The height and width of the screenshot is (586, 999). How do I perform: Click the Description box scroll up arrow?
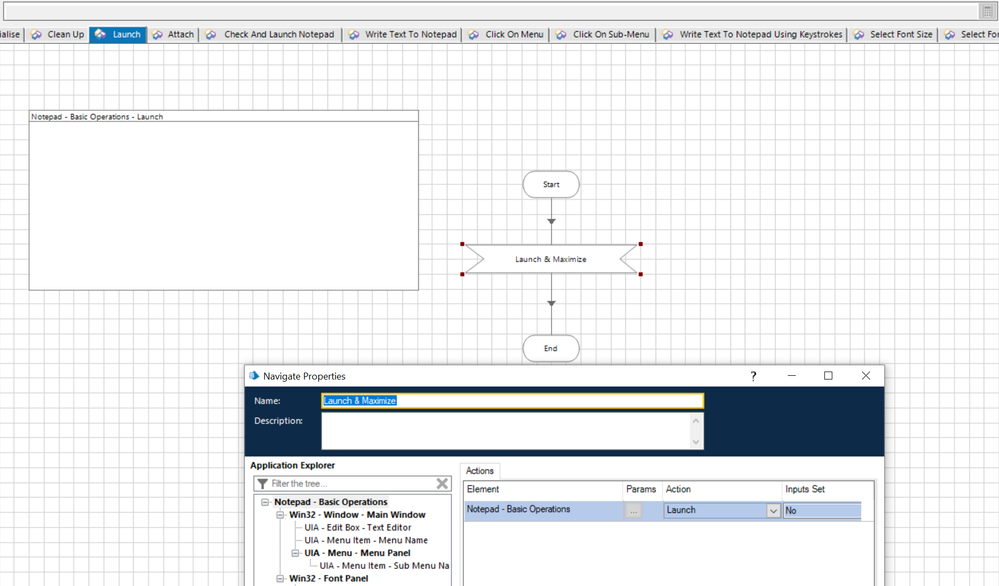click(x=696, y=420)
